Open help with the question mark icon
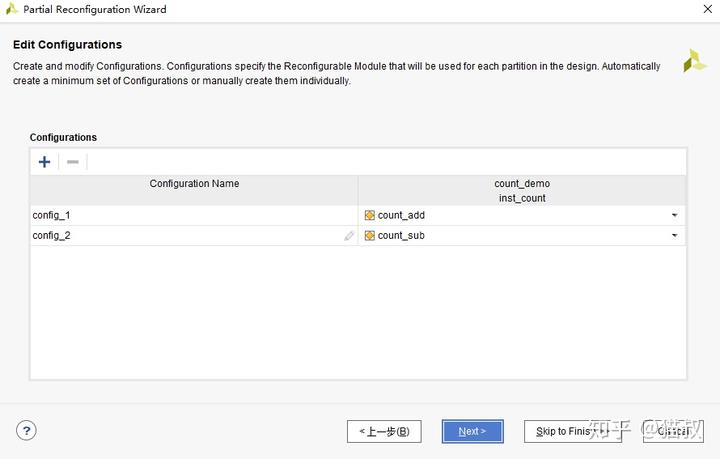The width and height of the screenshot is (720, 459). [x=26, y=431]
